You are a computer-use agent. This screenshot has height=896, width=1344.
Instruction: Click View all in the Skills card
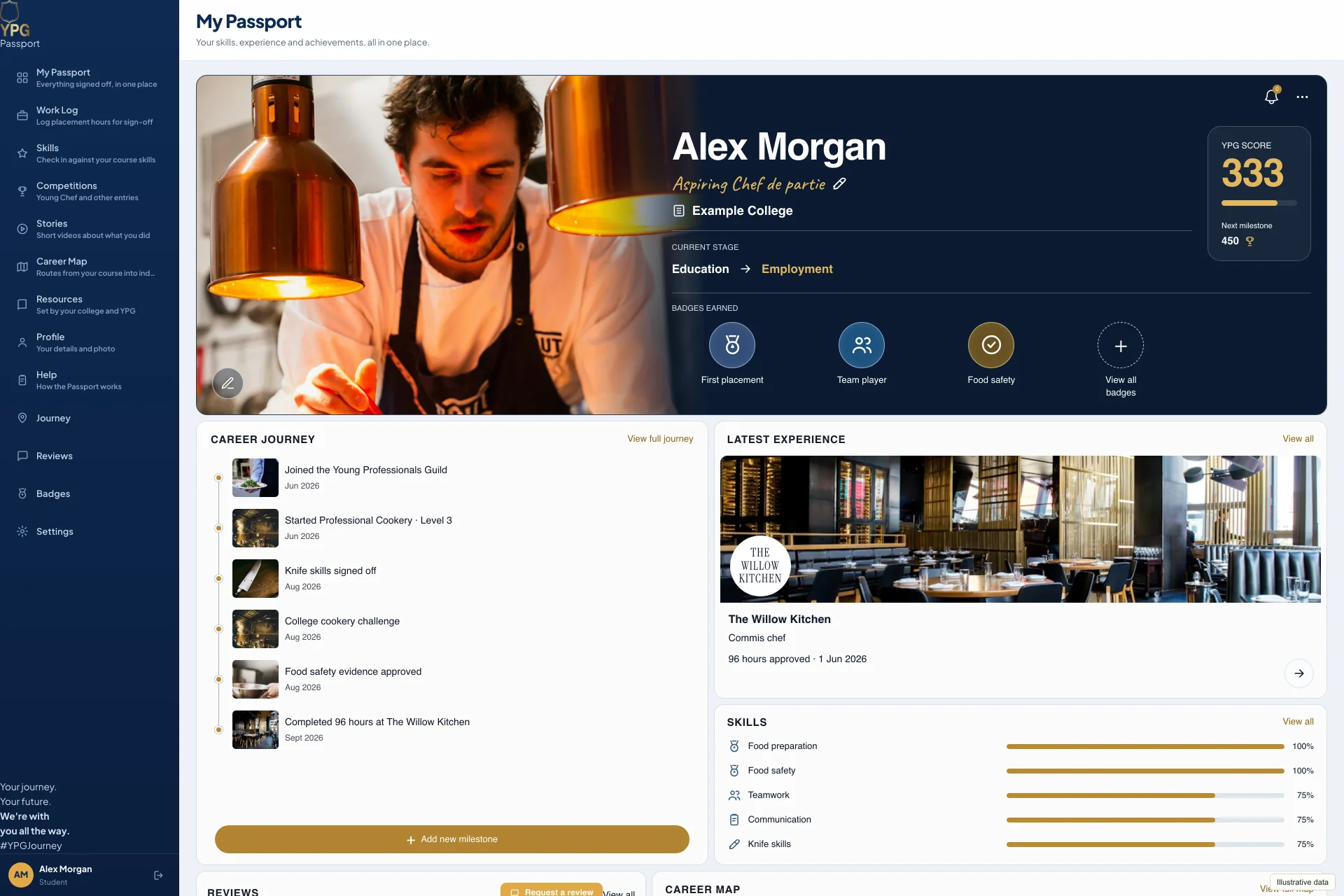point(1298,722)
